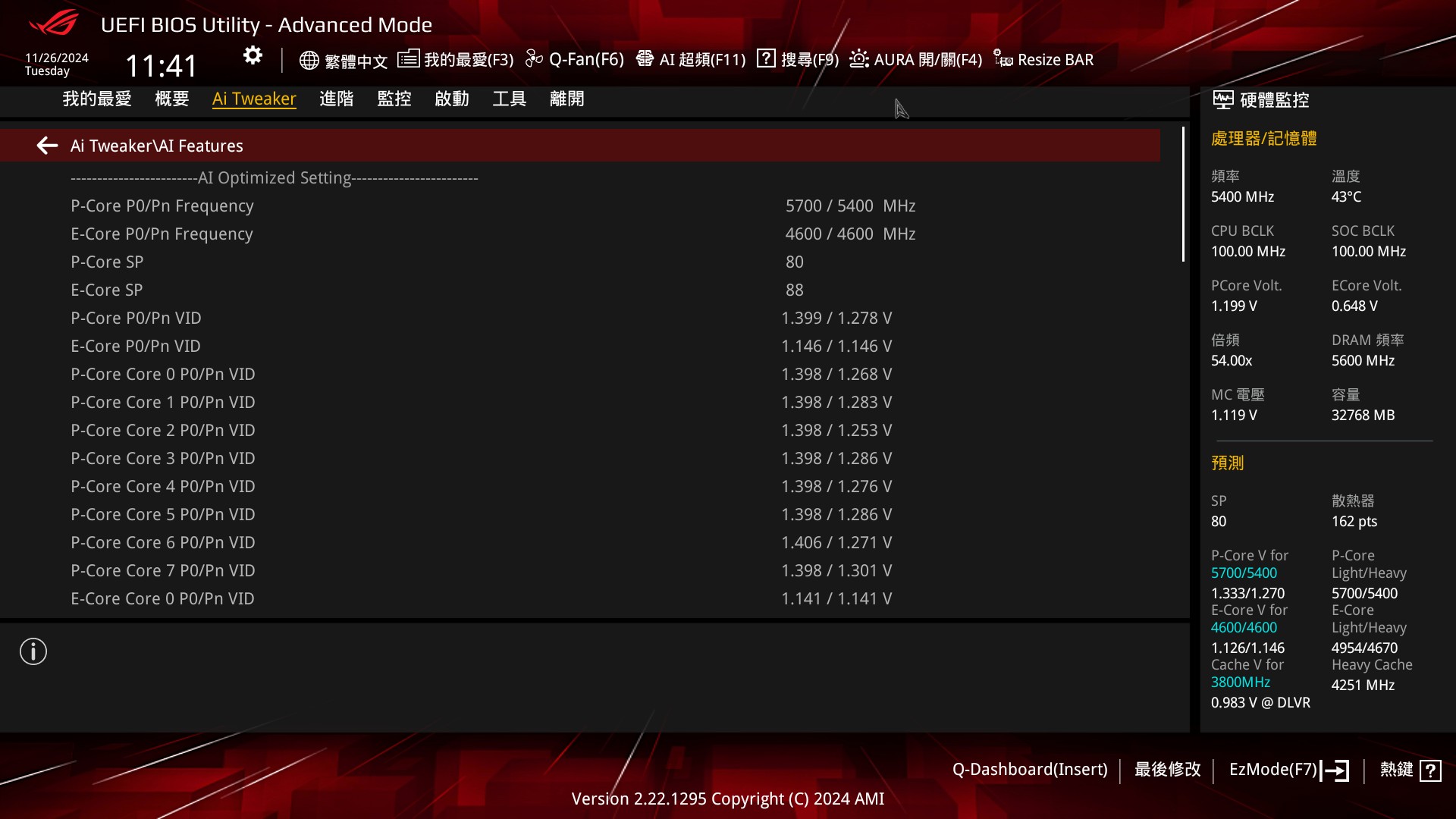Screen dimensions: 1456x819
Task: Select the E-Core P0/Pn VID row
Action: [579, 346]
